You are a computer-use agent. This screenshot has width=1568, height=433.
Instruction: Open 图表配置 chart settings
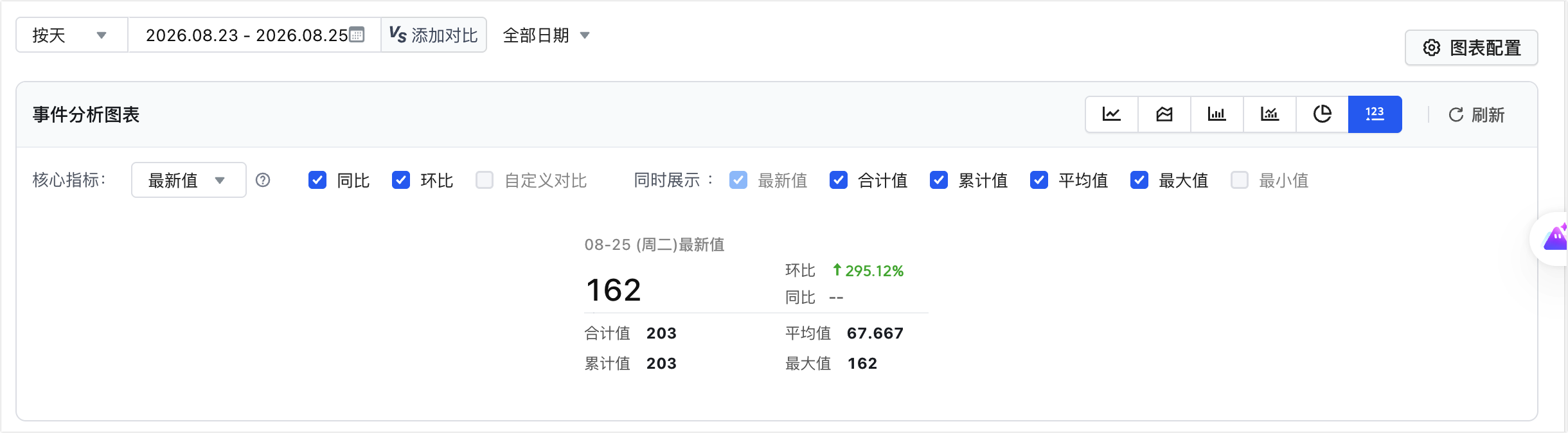coord(1472,48)
